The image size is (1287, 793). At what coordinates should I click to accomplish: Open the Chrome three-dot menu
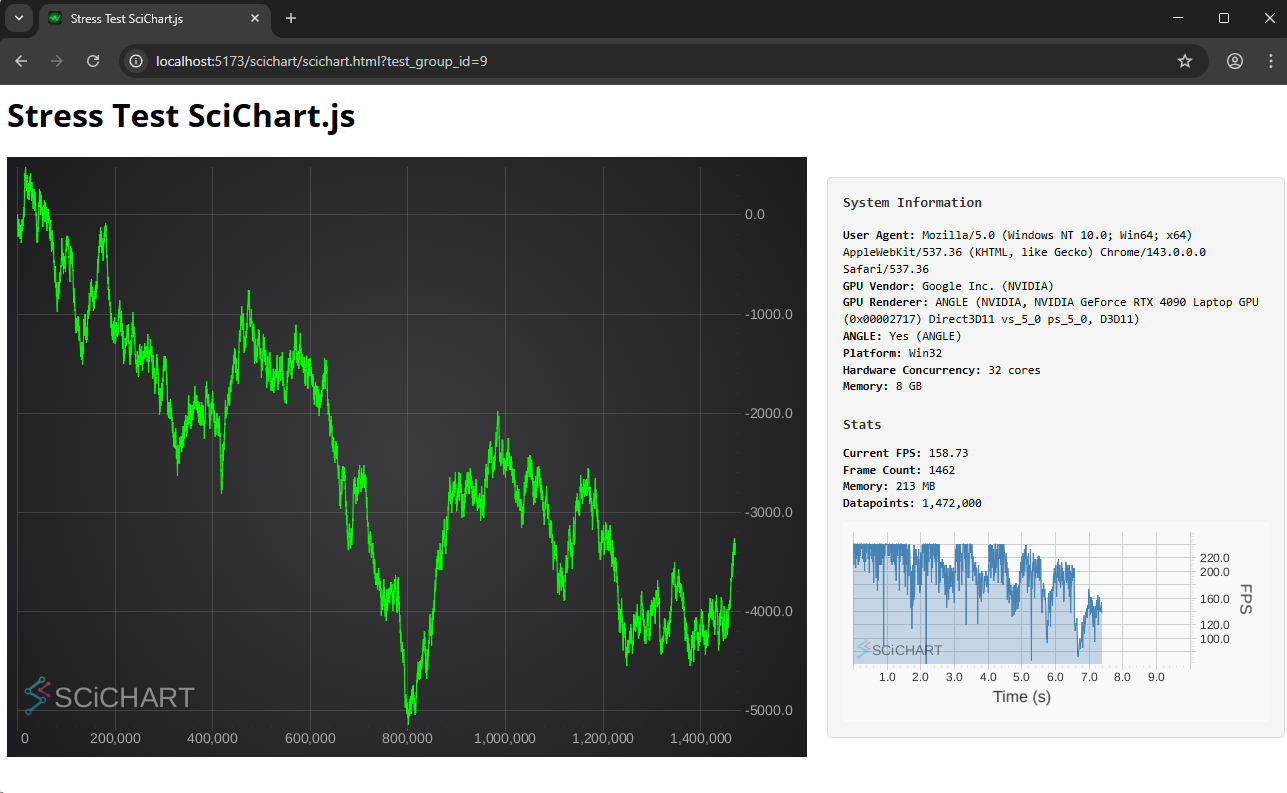tap(1270, 61)
